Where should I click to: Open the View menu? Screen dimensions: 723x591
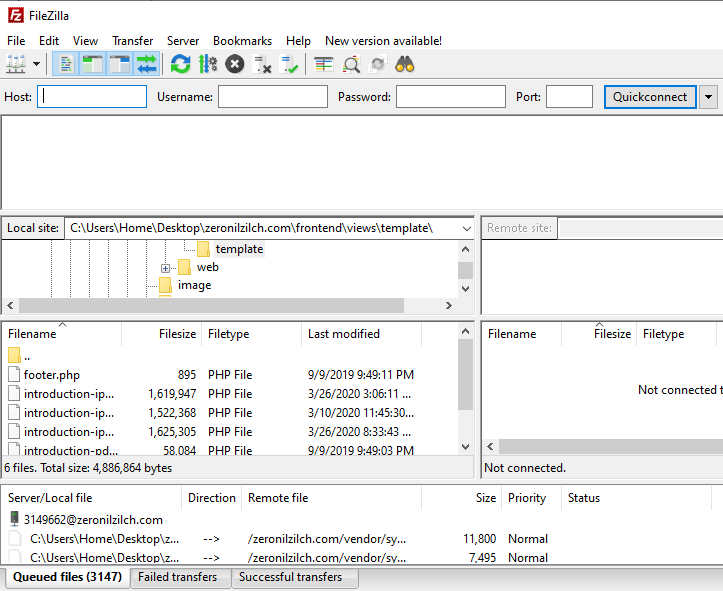coord(85,41)
